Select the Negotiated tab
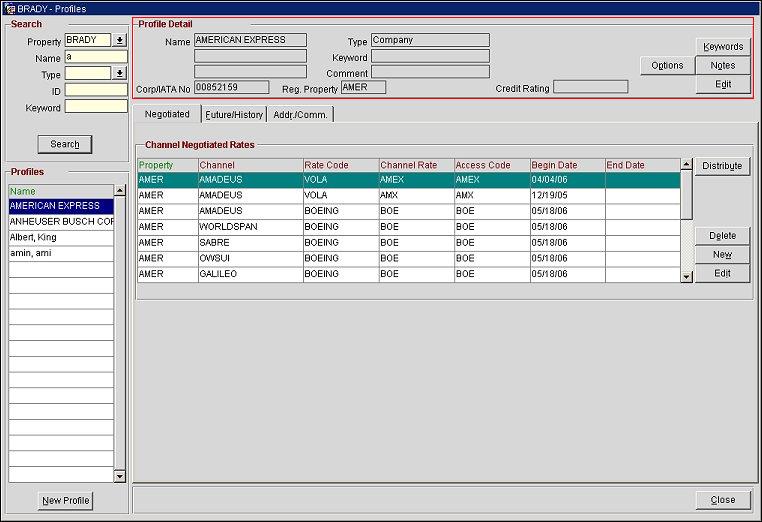This screenshot has height=522, width=762. [x=166, y=114]
